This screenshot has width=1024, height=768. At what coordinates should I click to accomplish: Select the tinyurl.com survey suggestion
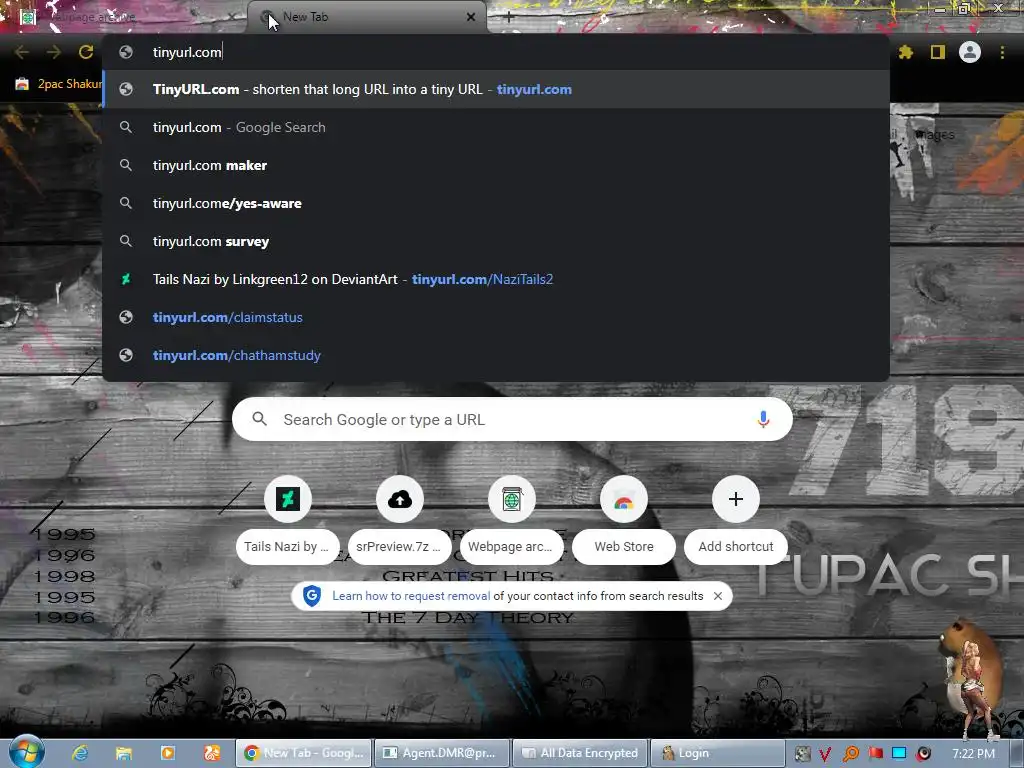[x=496, y=241]
